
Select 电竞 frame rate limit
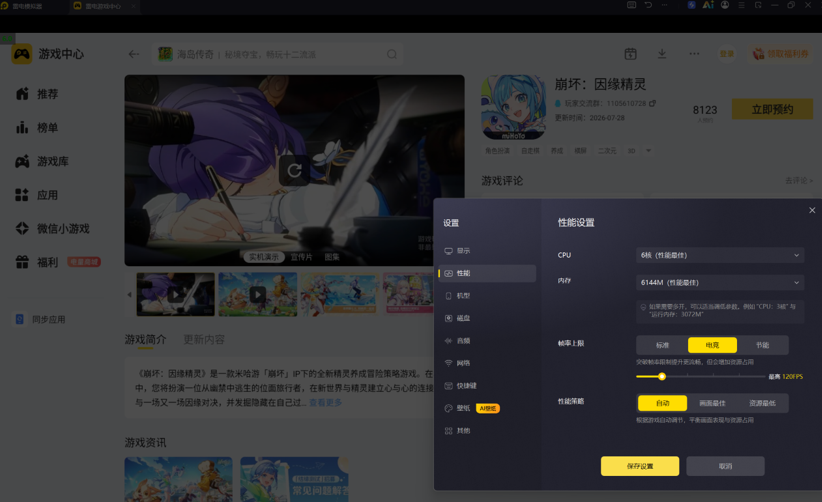click(712, 345)
